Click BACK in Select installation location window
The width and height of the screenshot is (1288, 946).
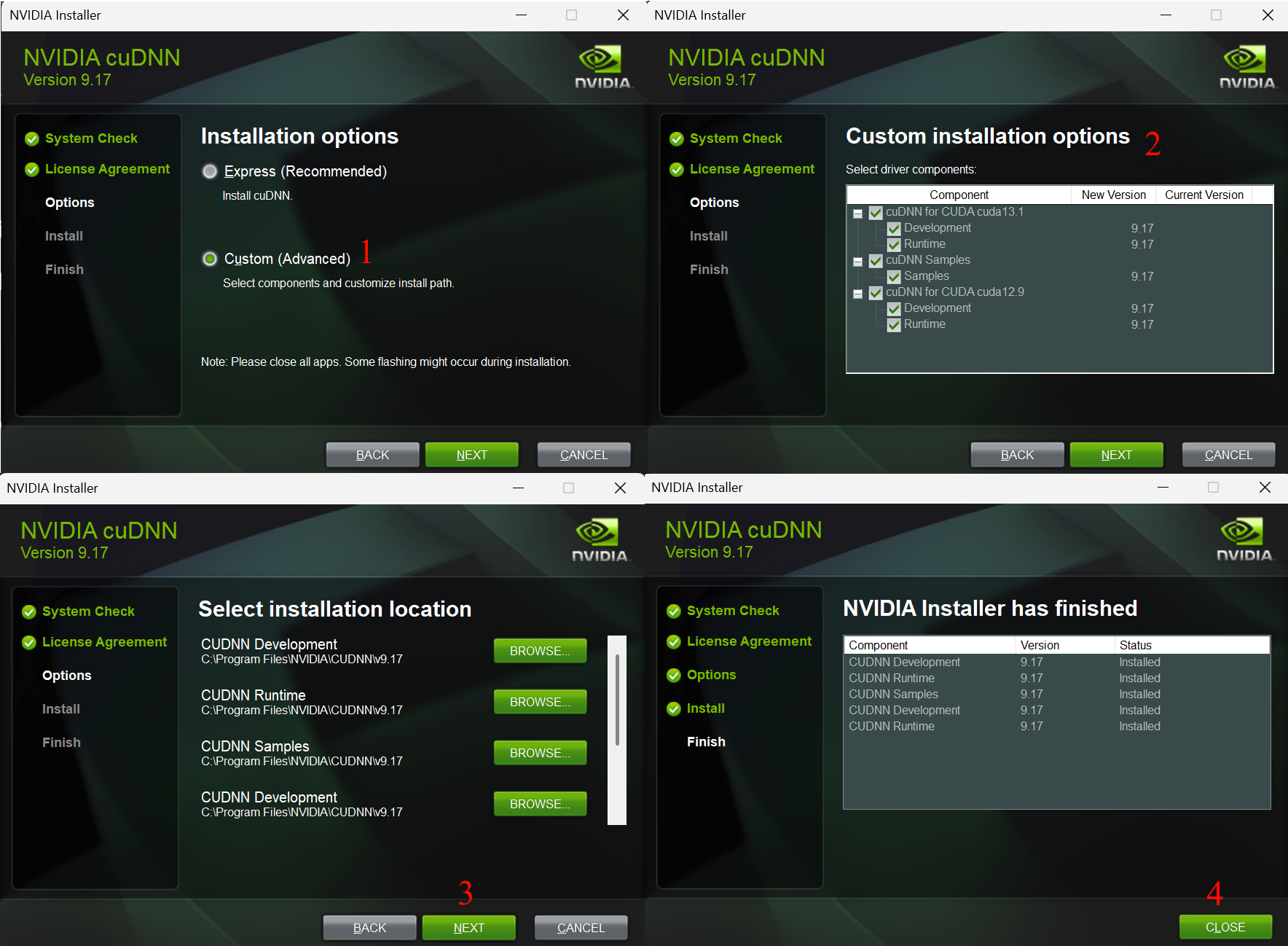tap(369, 928)
